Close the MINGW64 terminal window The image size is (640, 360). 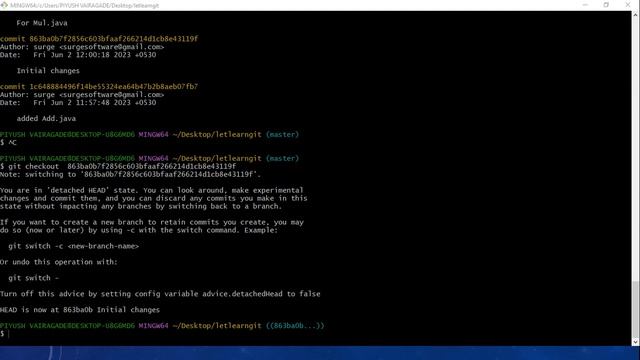tap(628, 5)
